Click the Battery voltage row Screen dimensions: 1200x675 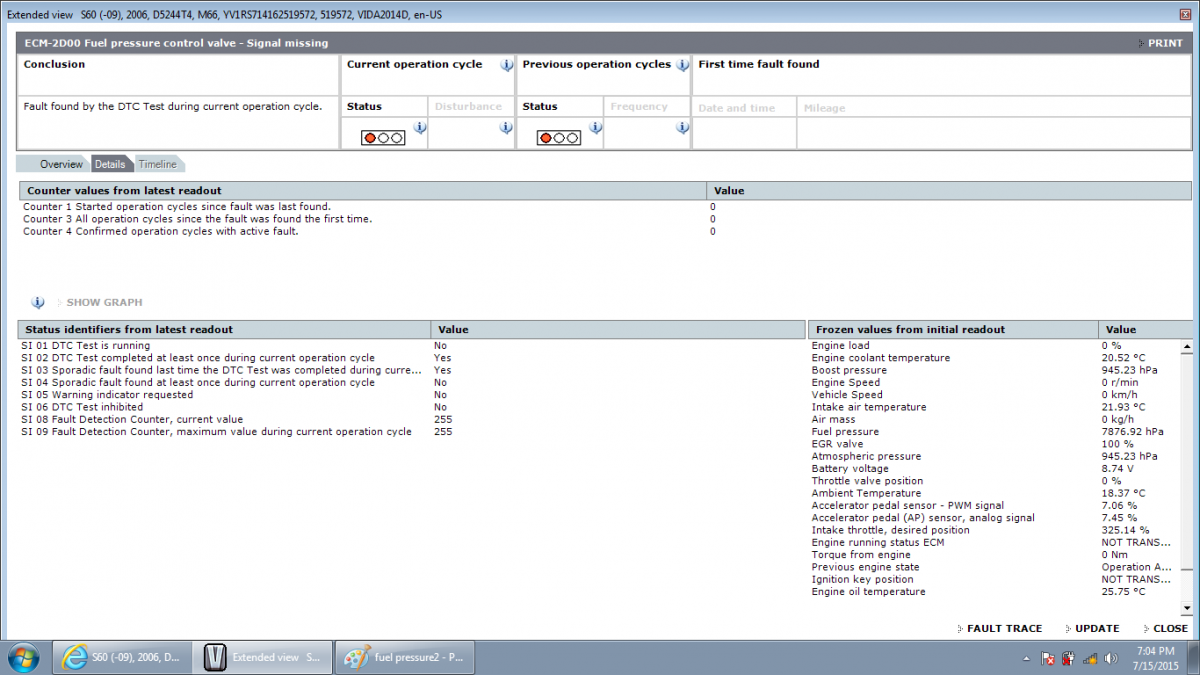(x=994, y=468)
